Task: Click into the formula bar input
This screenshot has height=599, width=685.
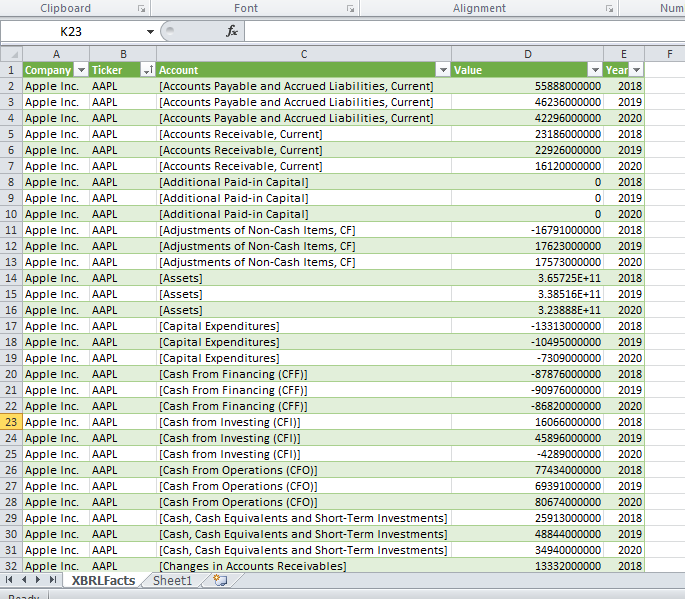Action: coord(464,31)
